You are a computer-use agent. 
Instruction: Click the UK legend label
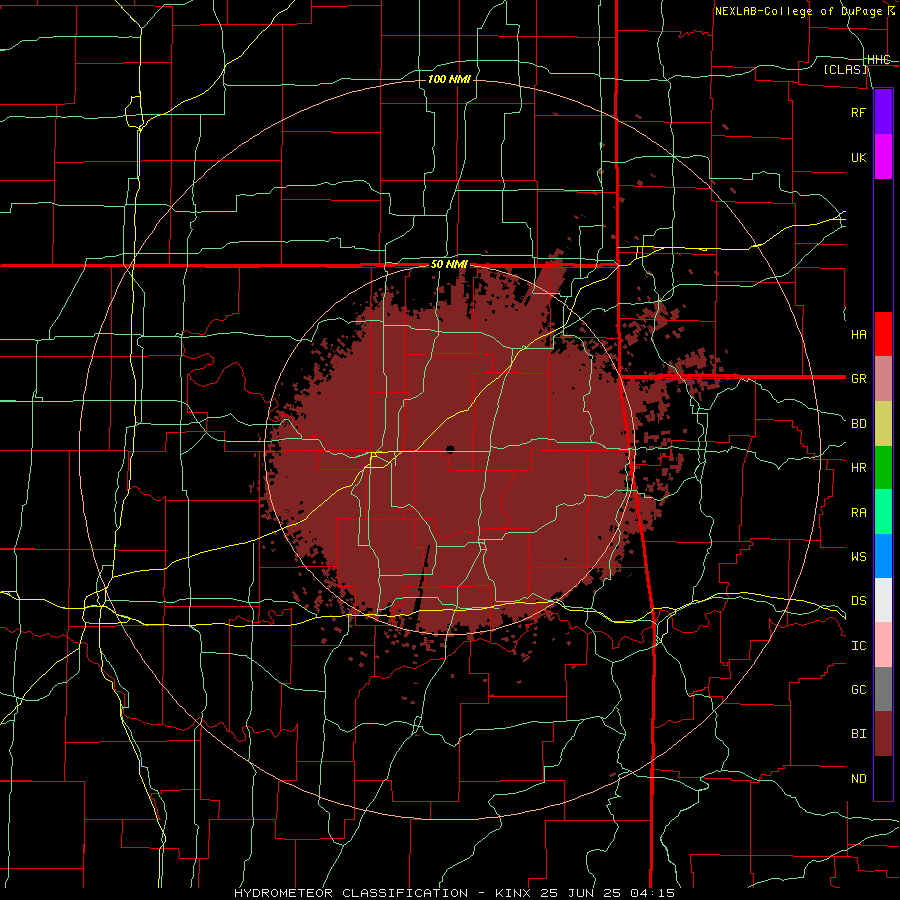[x=858, y=157]
